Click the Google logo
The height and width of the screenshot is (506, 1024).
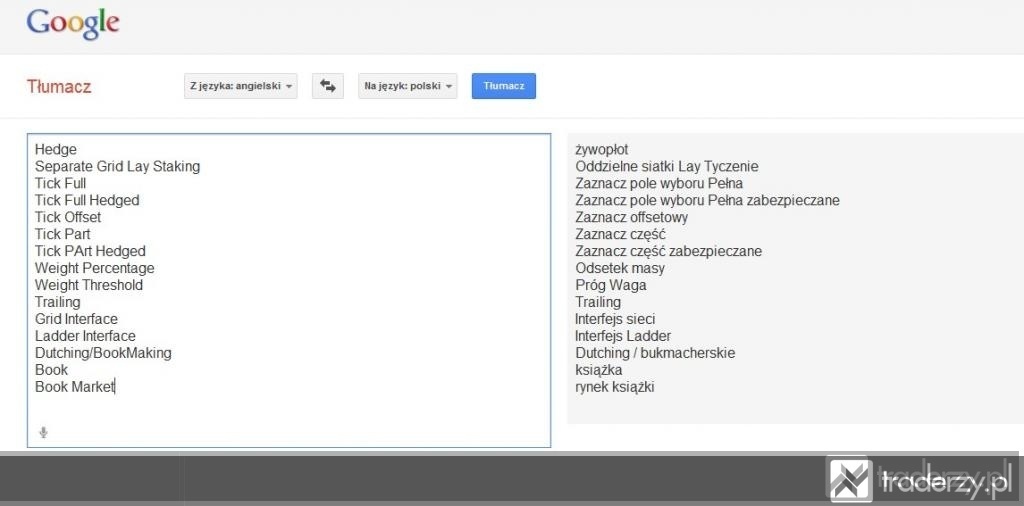point(73,25)
